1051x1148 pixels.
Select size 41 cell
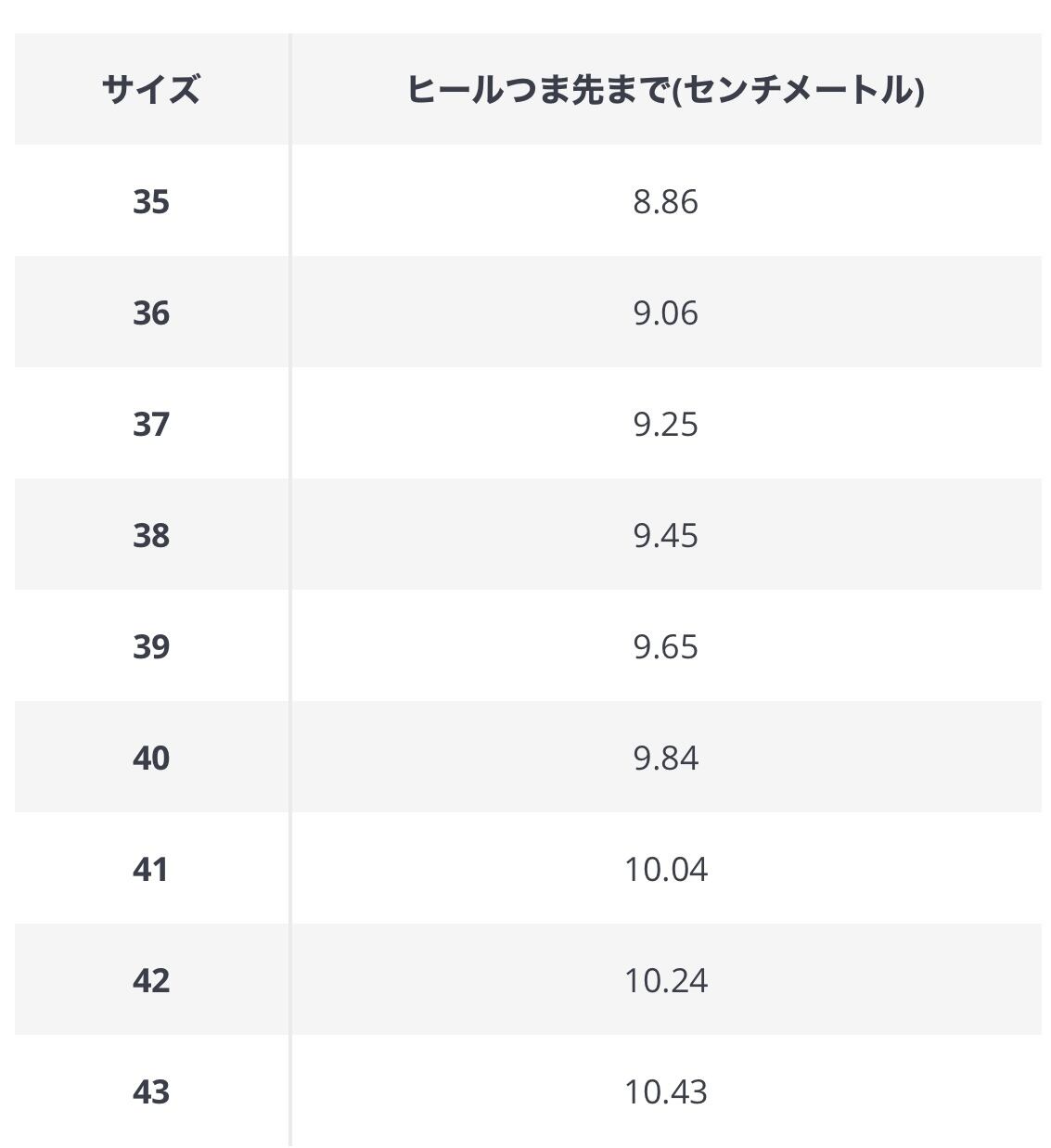coord(151,869)
